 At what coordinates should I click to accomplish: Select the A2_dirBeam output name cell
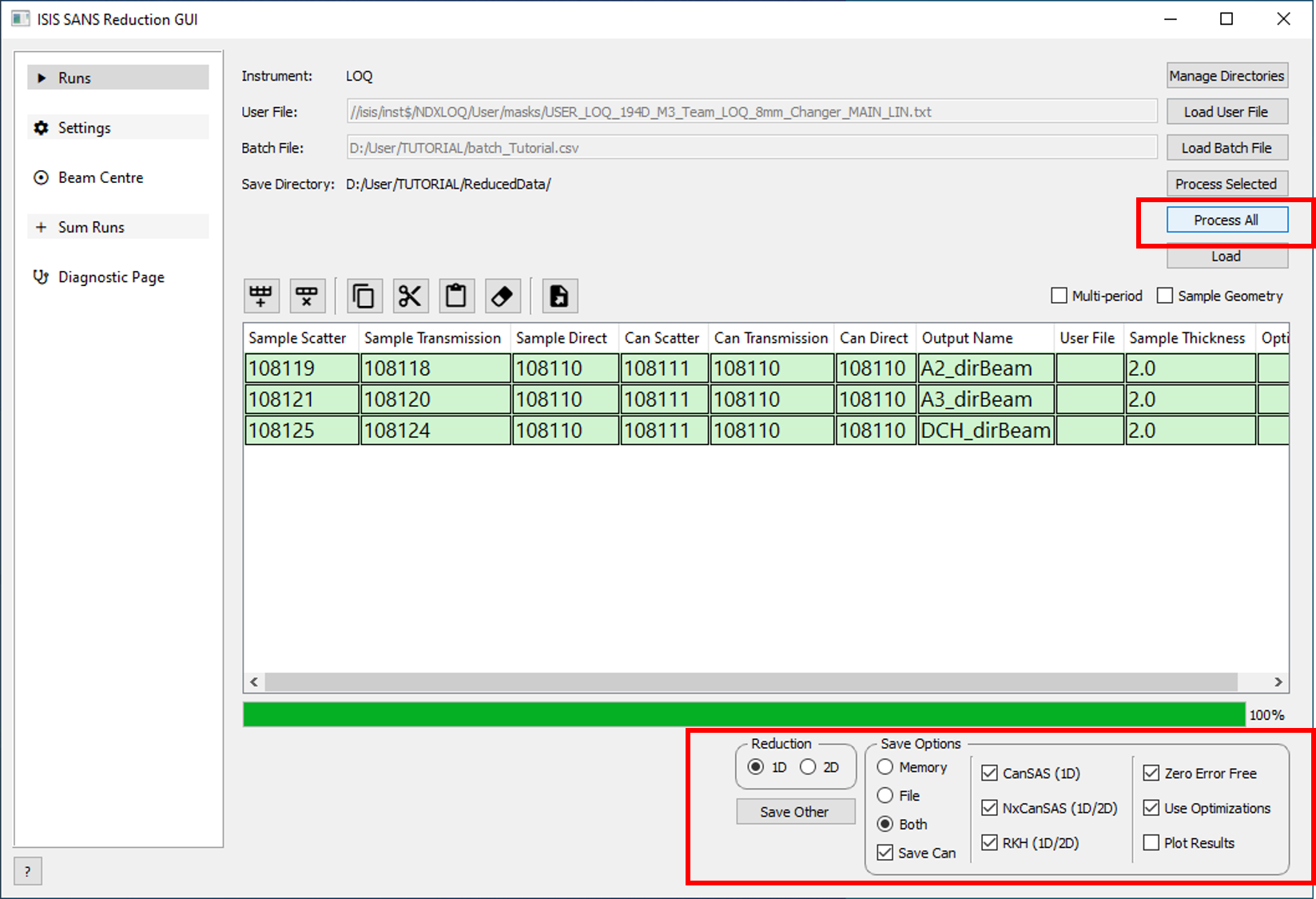pyautogui.click(x=985, y=368)
